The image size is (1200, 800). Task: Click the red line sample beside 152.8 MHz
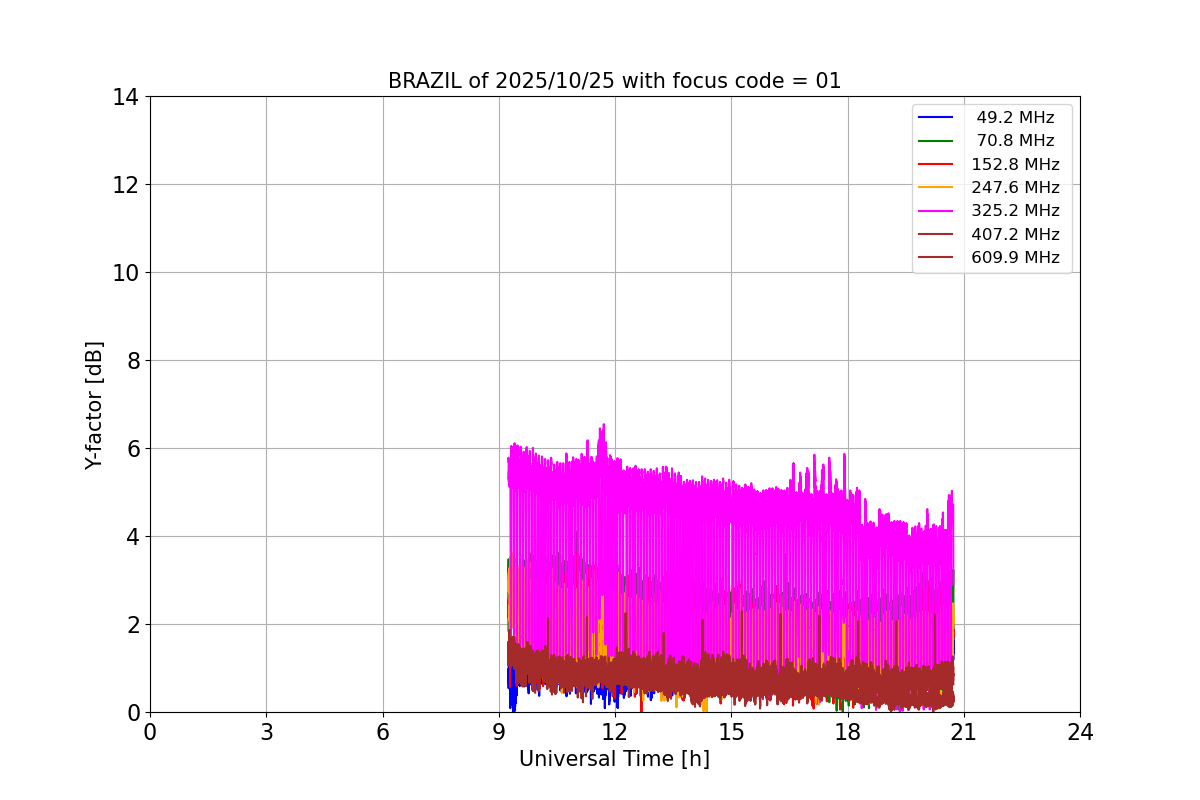(x=936, y=165)
